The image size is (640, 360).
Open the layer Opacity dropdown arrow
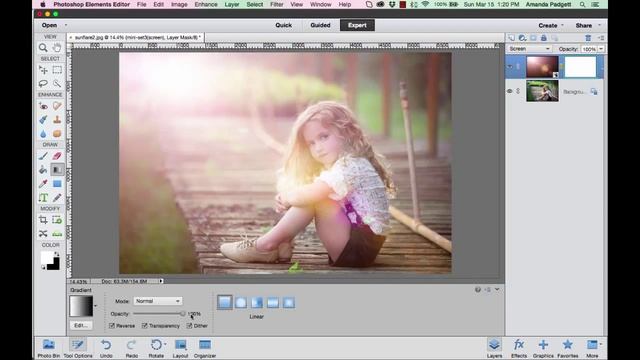tap(601, 49)
